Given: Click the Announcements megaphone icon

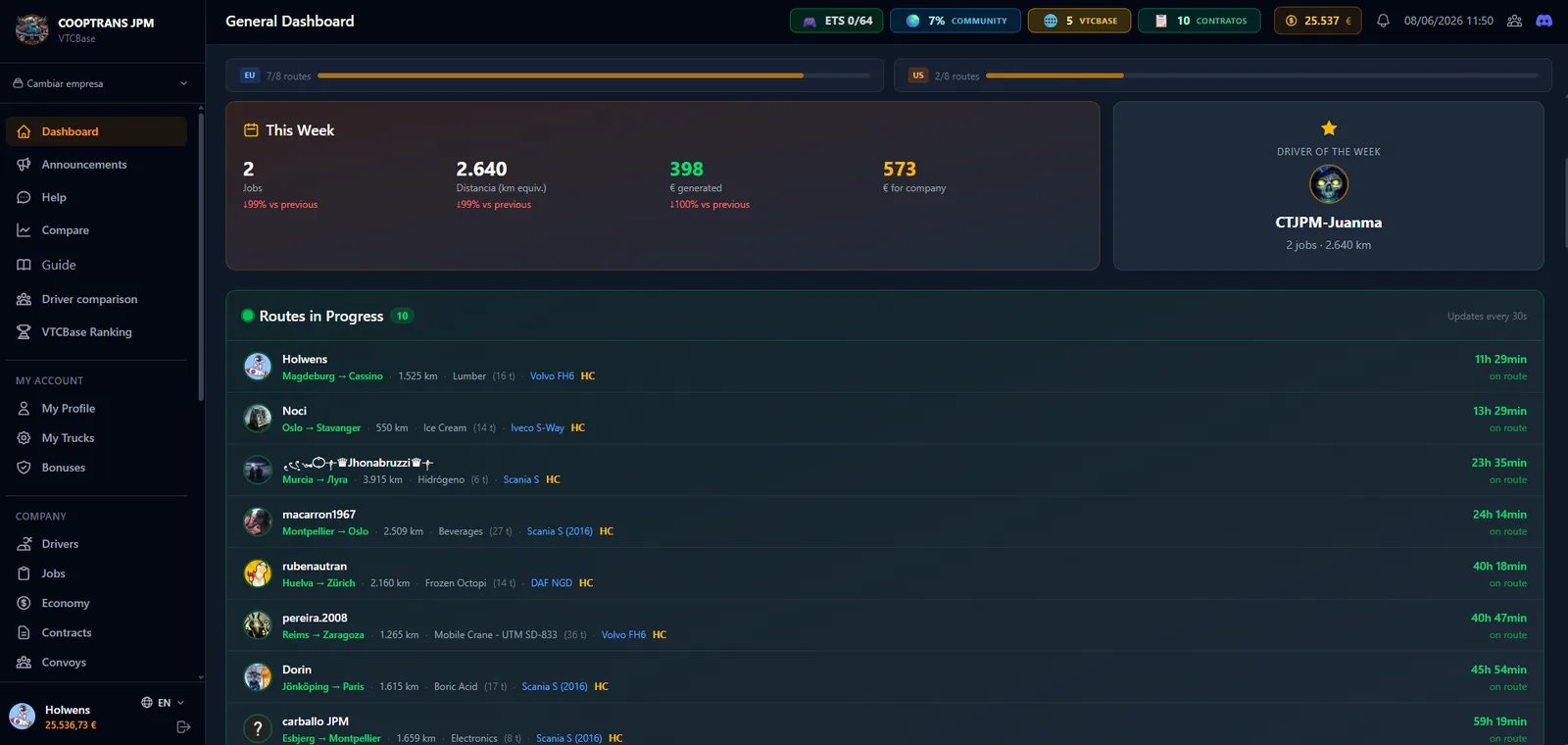Looking at the screenshot, I should [24, 165].
